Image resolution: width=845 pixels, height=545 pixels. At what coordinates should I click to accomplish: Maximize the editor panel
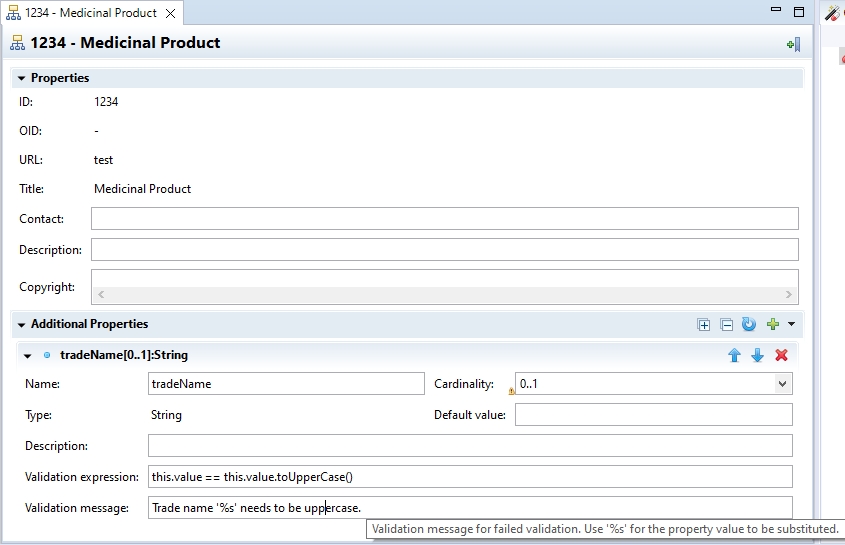click(799, 12)
